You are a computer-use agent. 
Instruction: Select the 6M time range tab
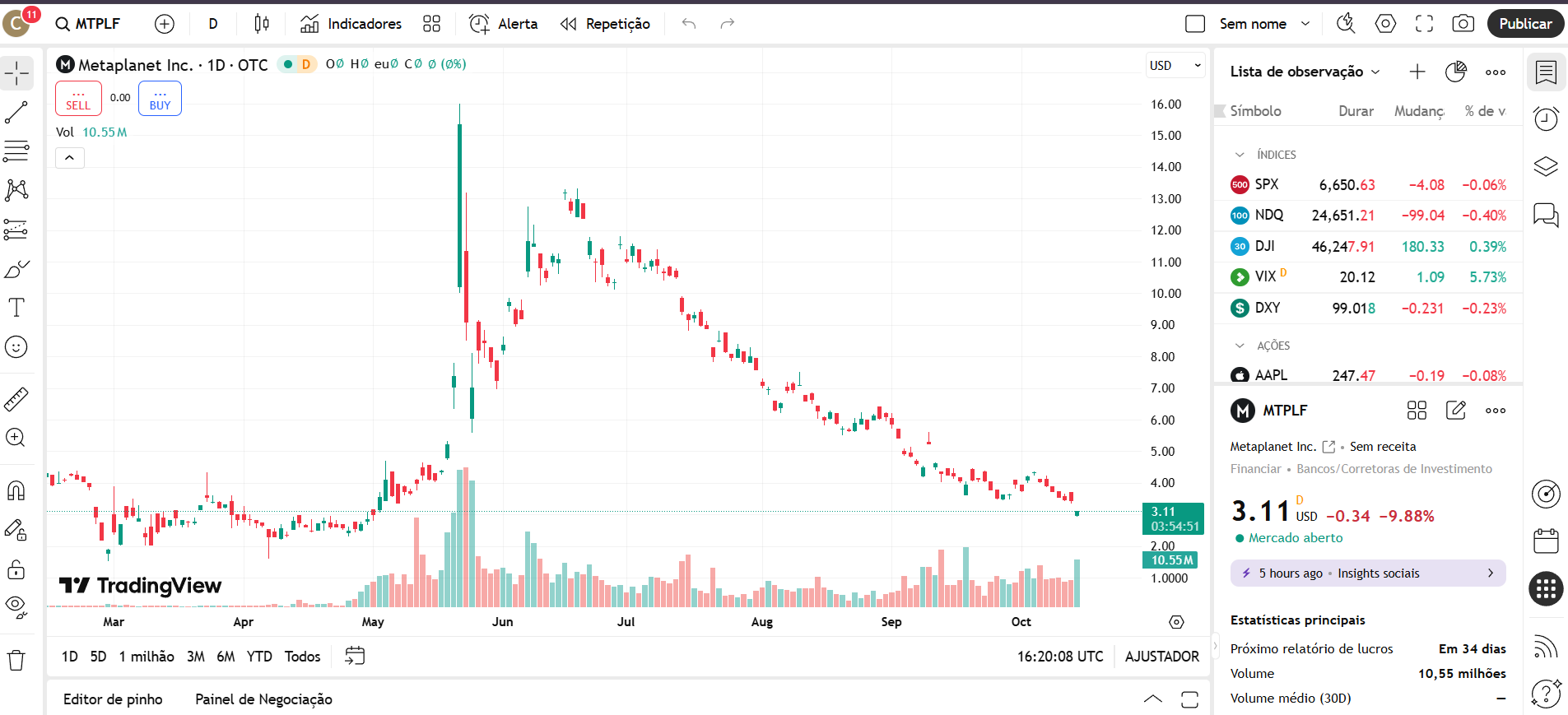tap(226, 657)
